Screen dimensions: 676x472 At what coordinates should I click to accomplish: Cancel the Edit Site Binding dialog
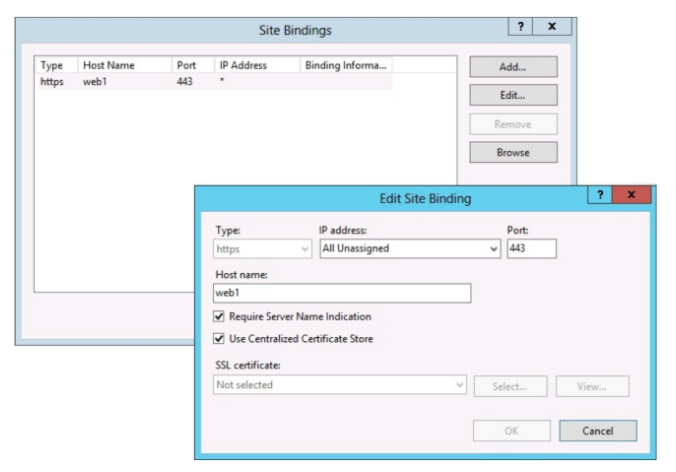pyautogui.click(x=598, y=431)
